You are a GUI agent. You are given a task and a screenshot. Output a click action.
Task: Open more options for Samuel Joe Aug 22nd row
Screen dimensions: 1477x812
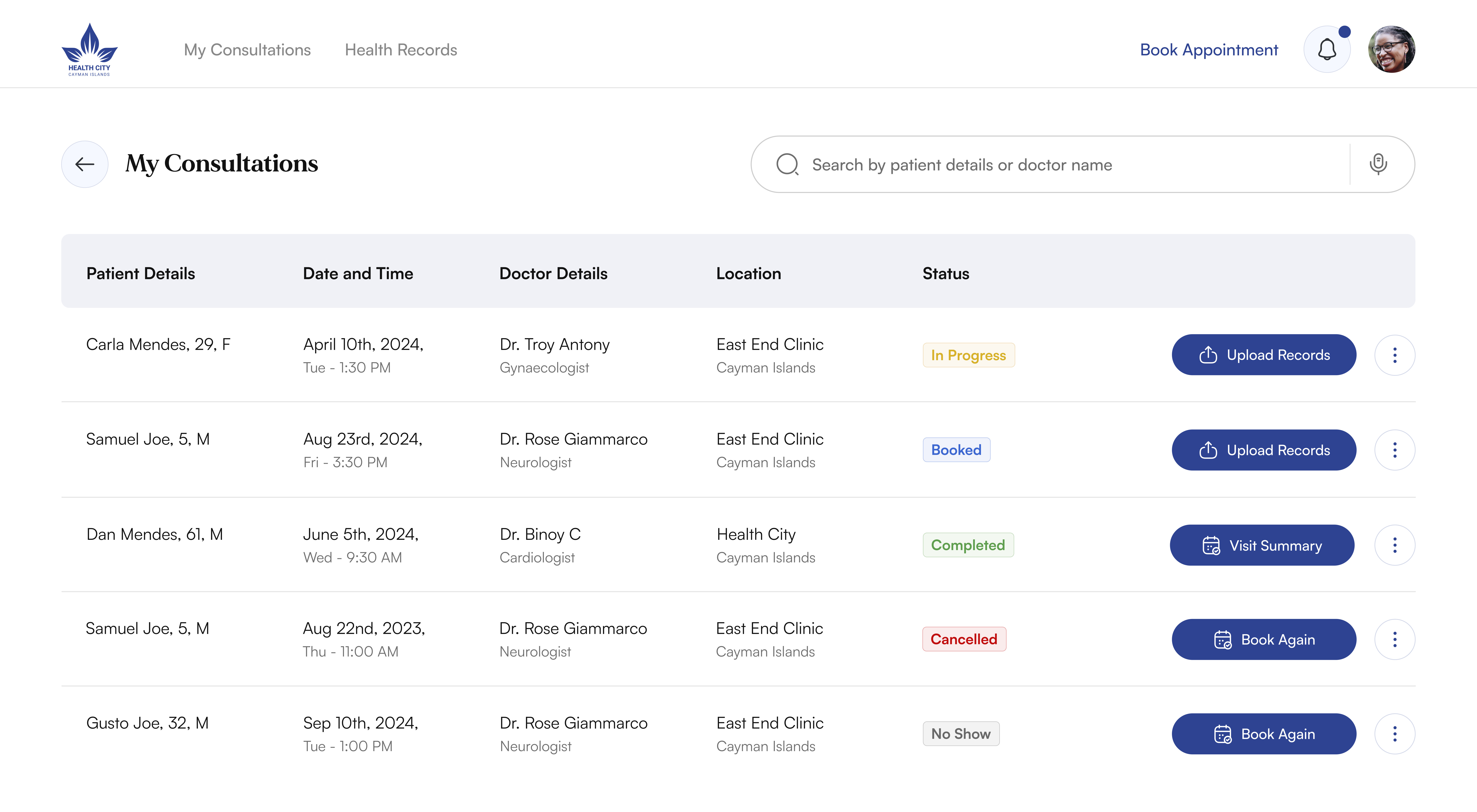pyautogui.click(x=1395, y=639)
